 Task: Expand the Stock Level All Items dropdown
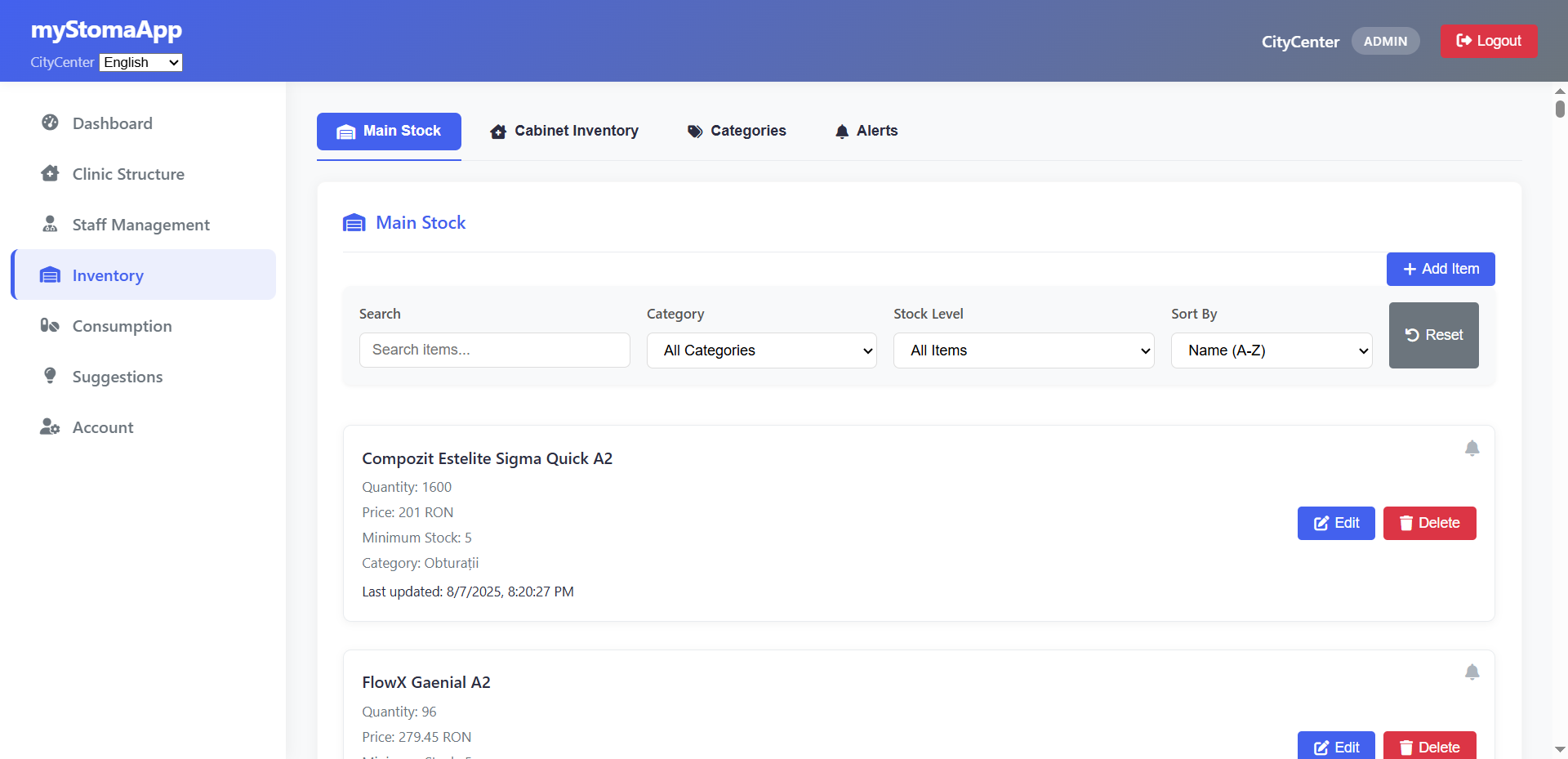1024,350
